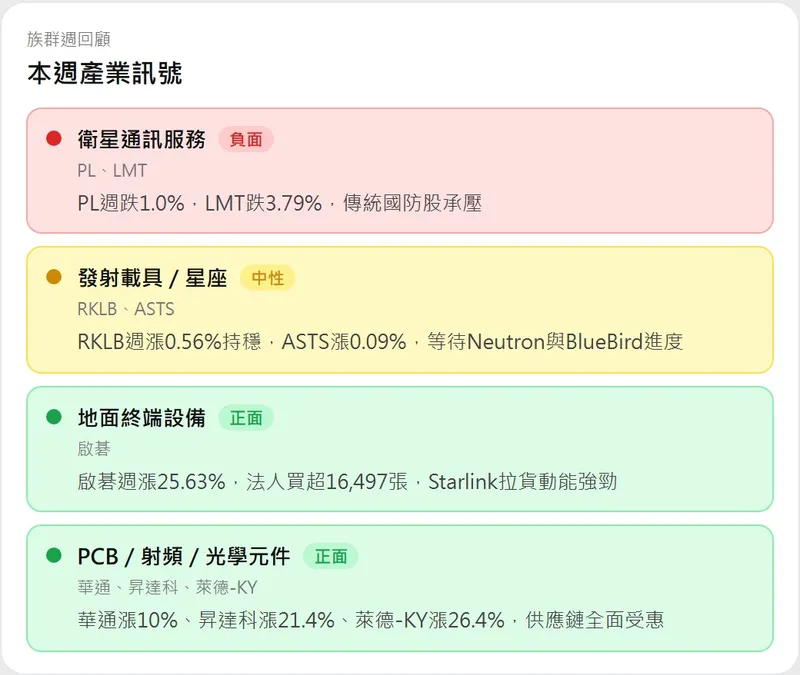The width and height of the screenshot is (800, 675).
Task: Select the 負面 badge
Action: click(x=246, y=140)
